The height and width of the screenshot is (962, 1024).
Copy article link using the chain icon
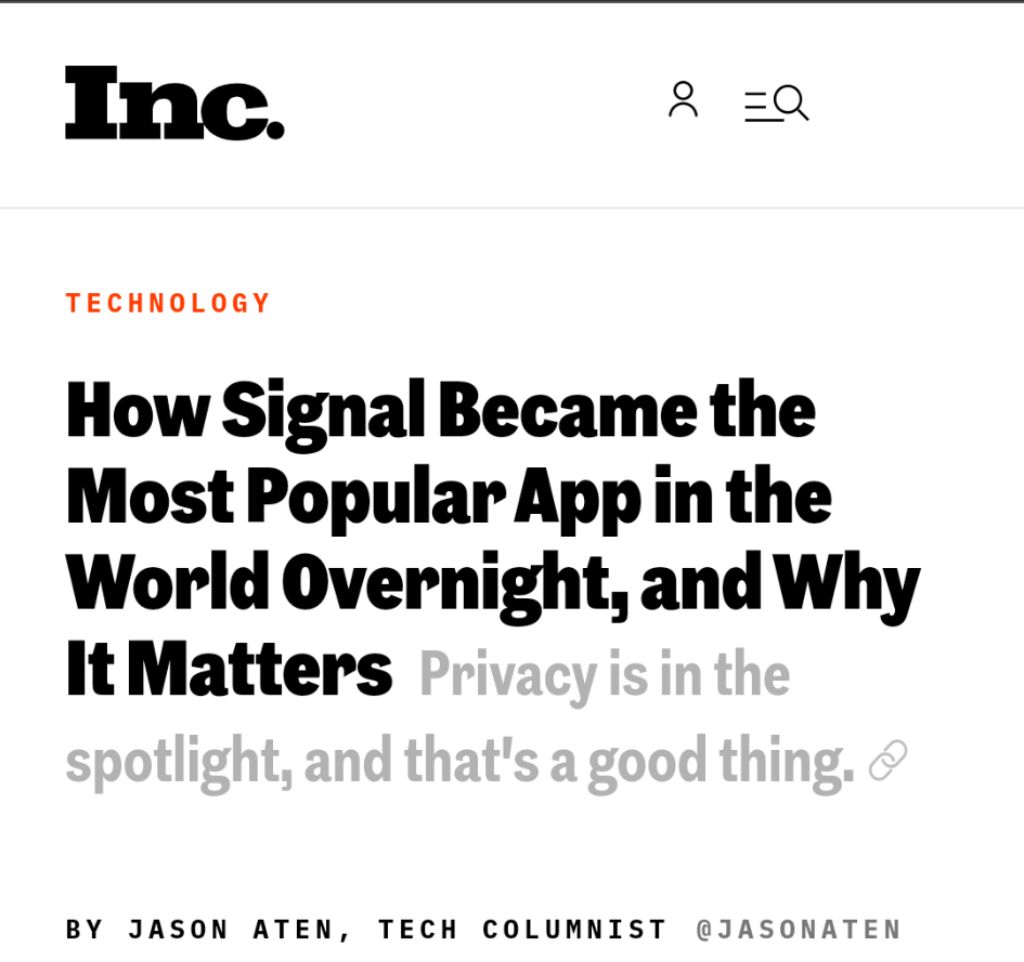click(x=888, y=762)
